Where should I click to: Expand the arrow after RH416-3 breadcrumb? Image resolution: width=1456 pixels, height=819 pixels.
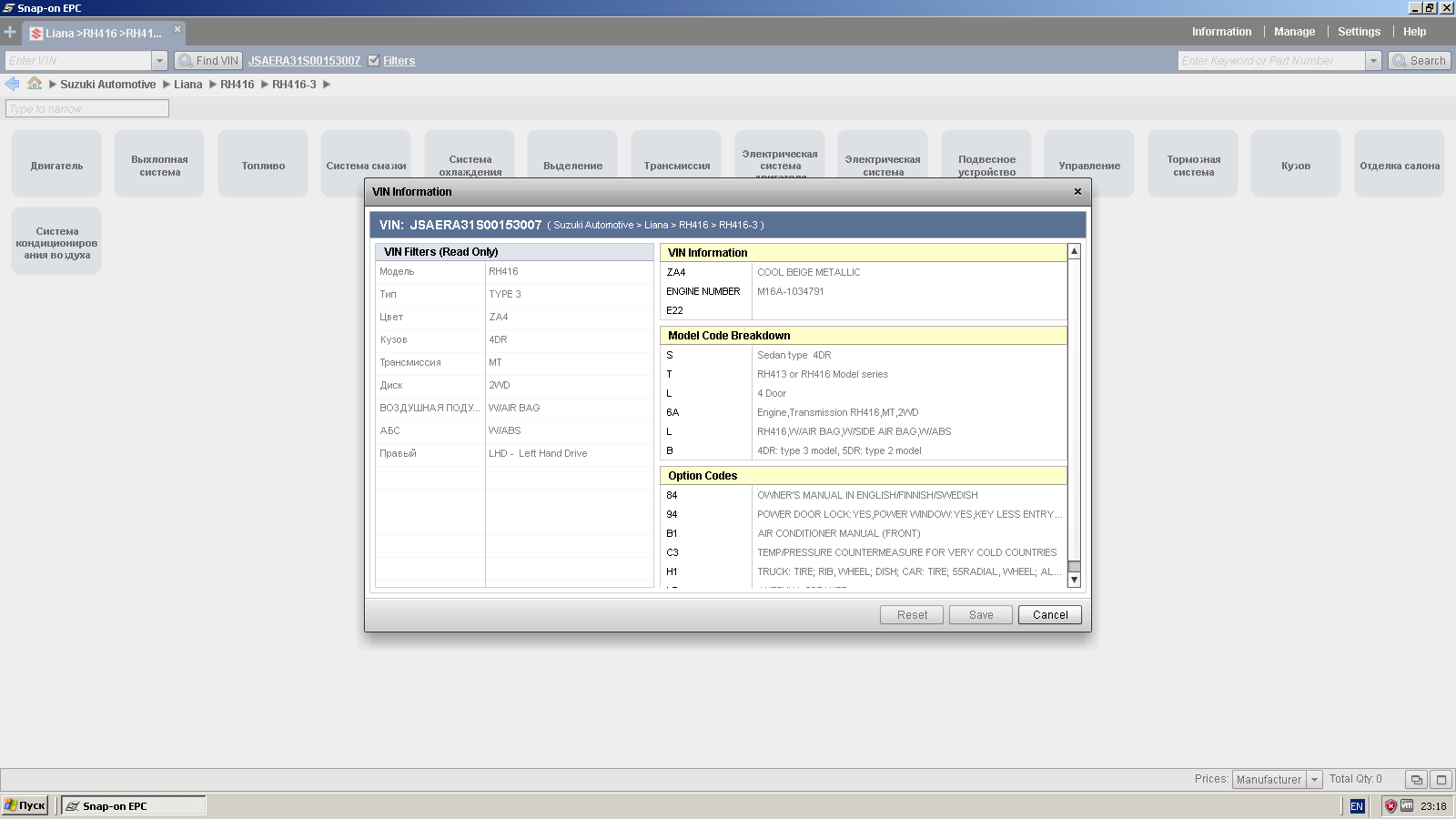point(327,84)
